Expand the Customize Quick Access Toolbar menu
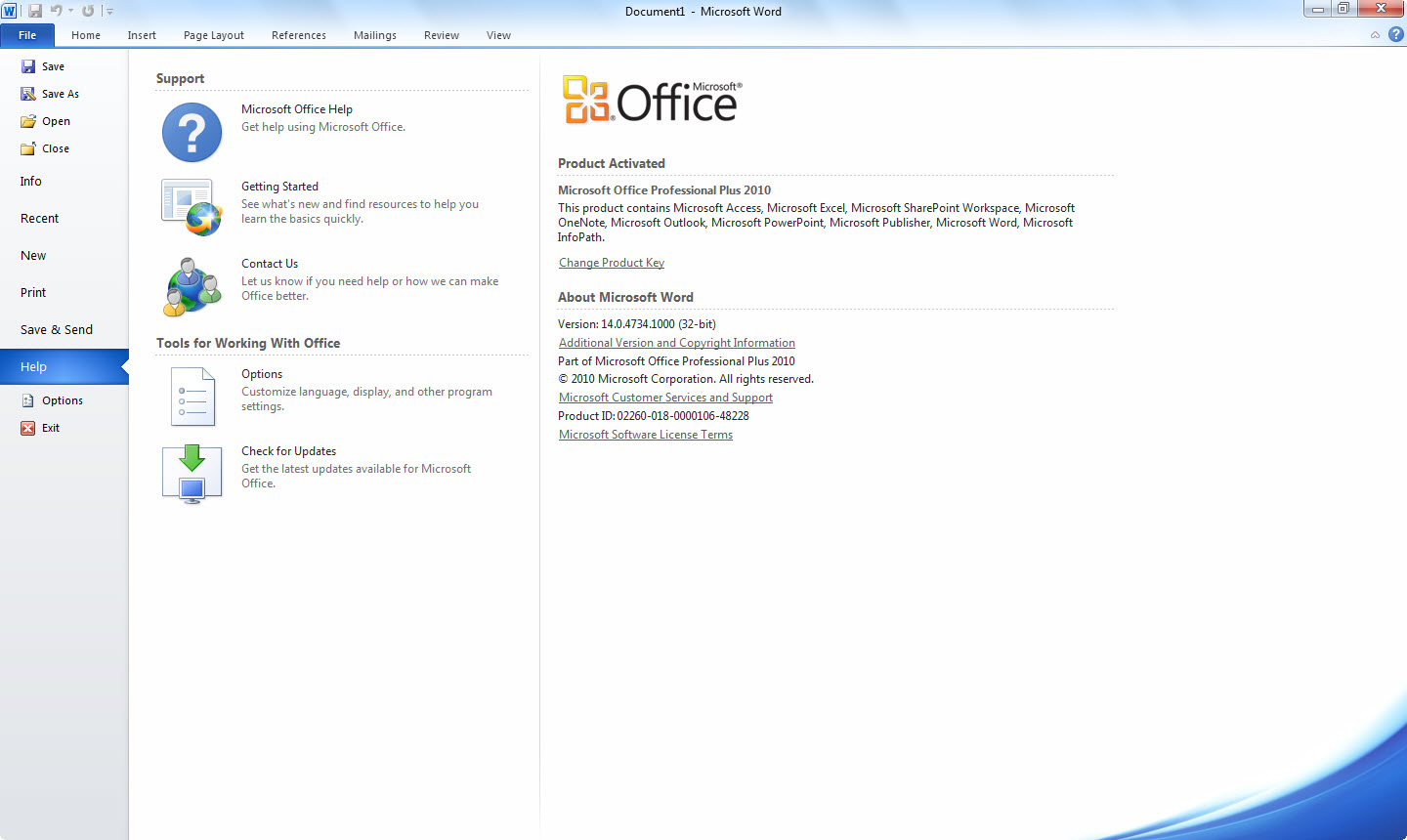Viewport: 1407px width, 840px height. (108, 11)
